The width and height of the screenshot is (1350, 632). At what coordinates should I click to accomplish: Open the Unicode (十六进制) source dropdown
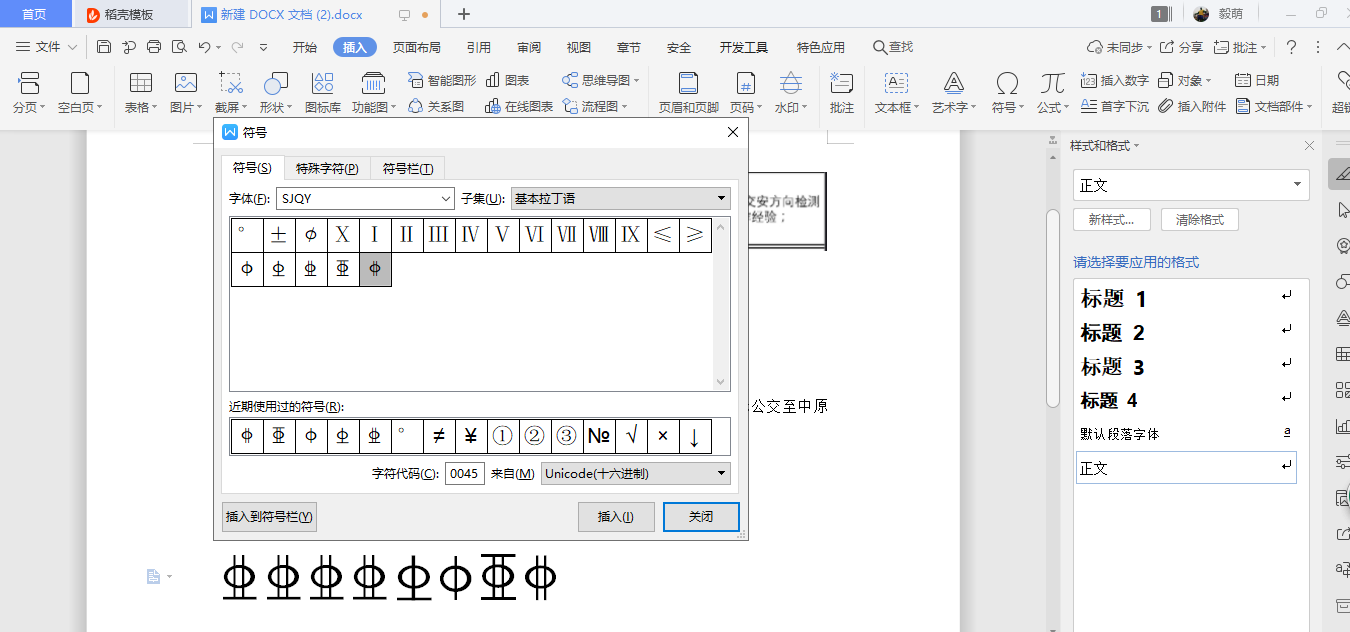pyautogui.click(x=722, y=473)
